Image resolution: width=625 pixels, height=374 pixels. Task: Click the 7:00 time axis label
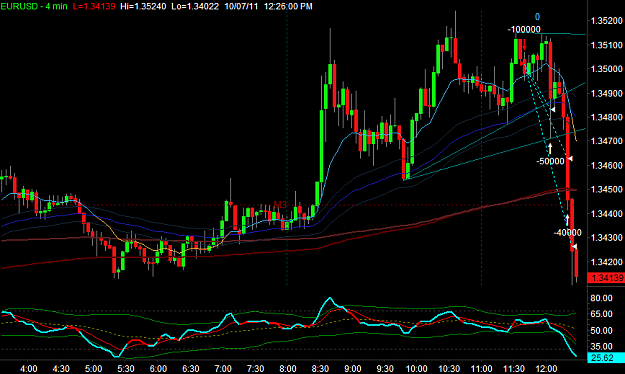pos(223,369)
